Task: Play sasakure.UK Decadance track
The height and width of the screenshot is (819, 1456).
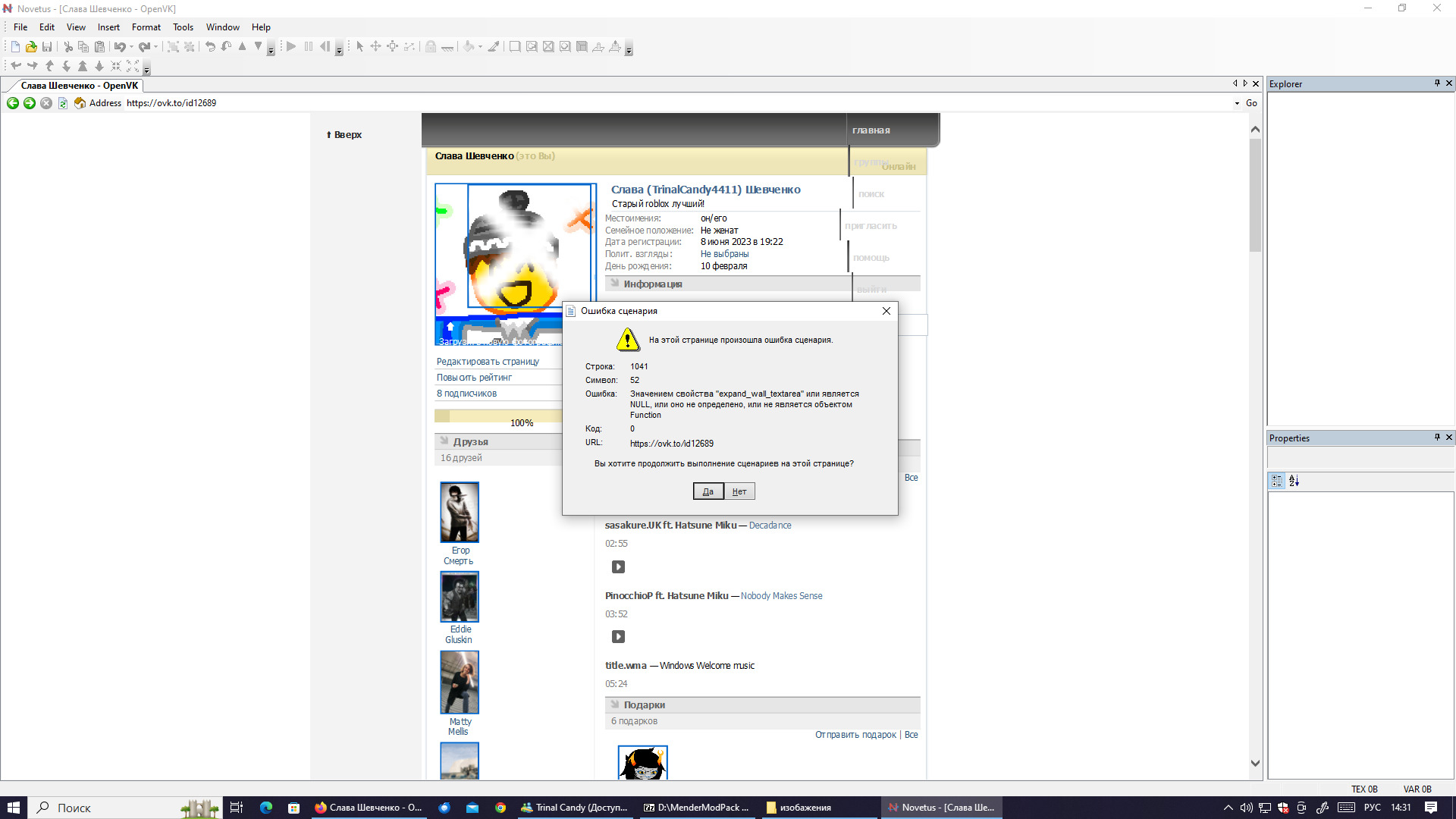Action: pos(618,567)
